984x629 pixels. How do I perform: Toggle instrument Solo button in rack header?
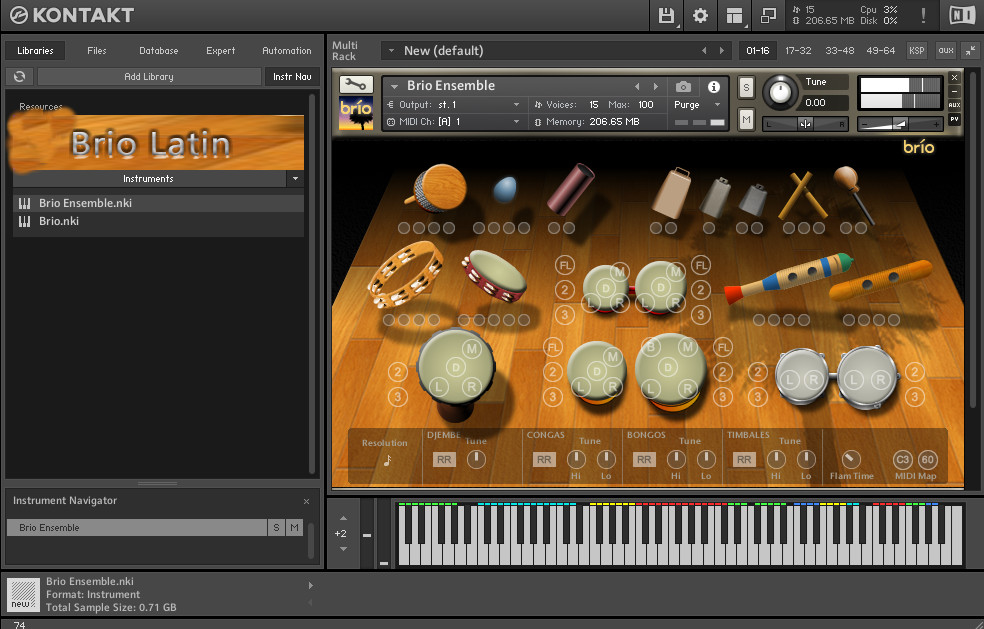tap(746, 88)
